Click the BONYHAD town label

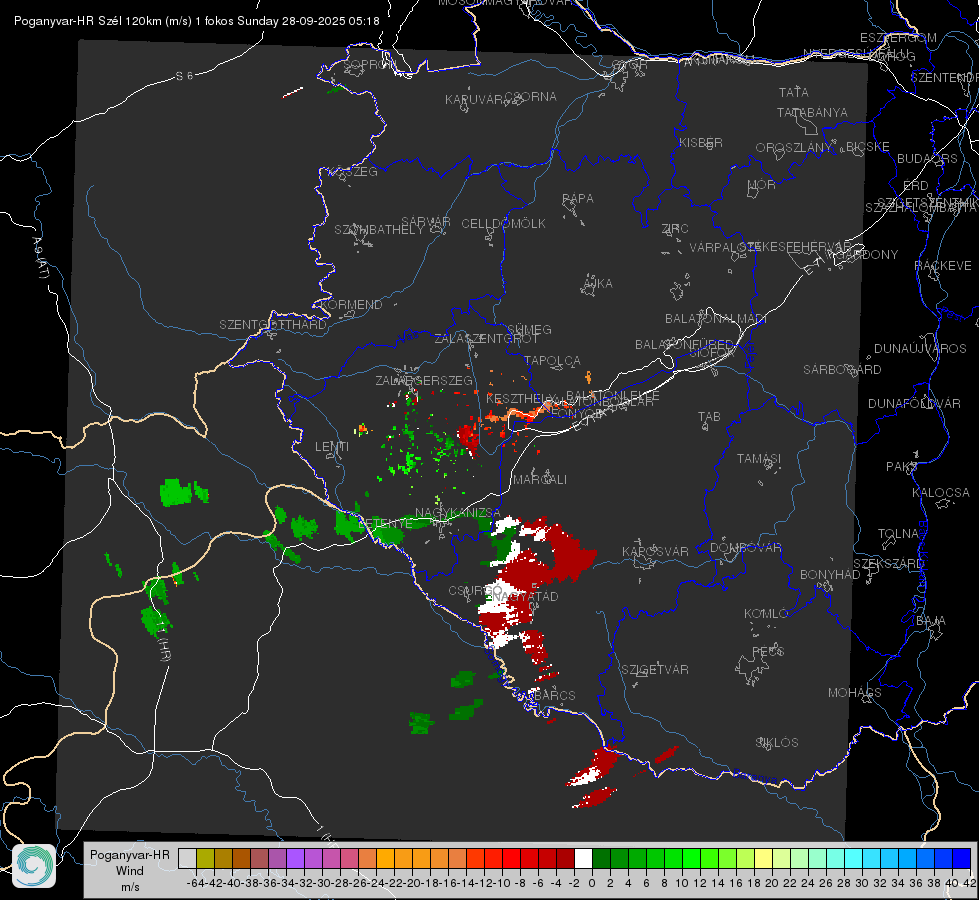[830, 575]
